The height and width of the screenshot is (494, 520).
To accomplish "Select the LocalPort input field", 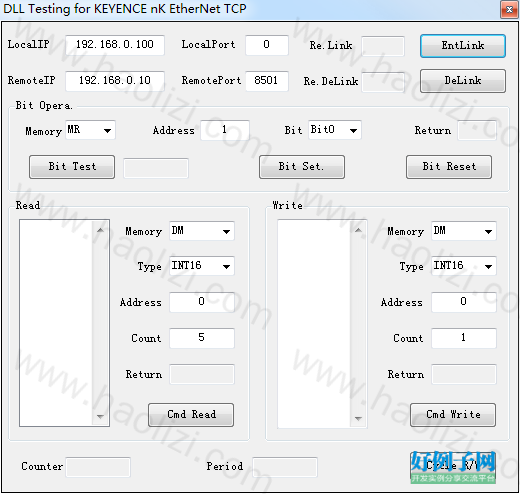I will (267, 45).
